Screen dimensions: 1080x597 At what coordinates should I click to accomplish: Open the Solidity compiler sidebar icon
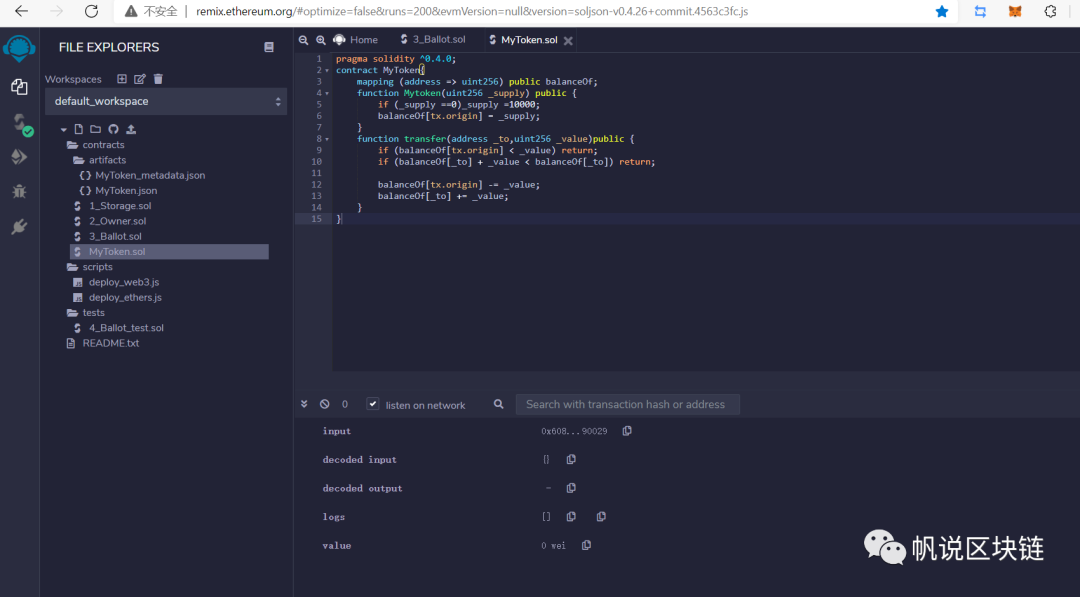pos(21,124)
